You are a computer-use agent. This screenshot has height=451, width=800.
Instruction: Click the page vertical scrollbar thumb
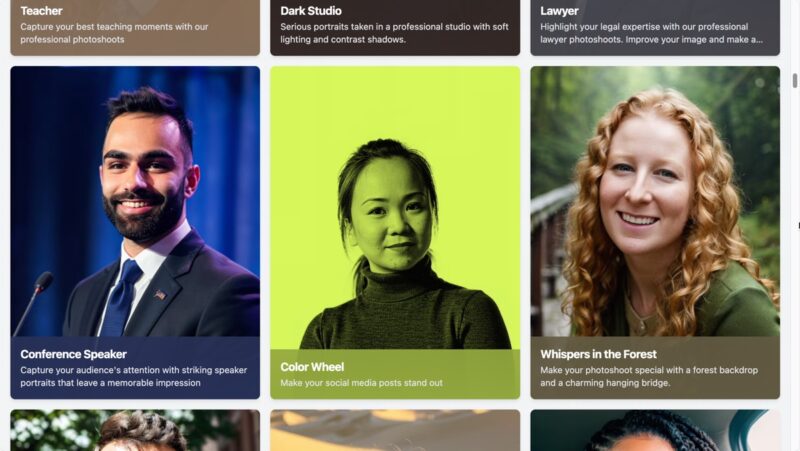coord(794,81)
